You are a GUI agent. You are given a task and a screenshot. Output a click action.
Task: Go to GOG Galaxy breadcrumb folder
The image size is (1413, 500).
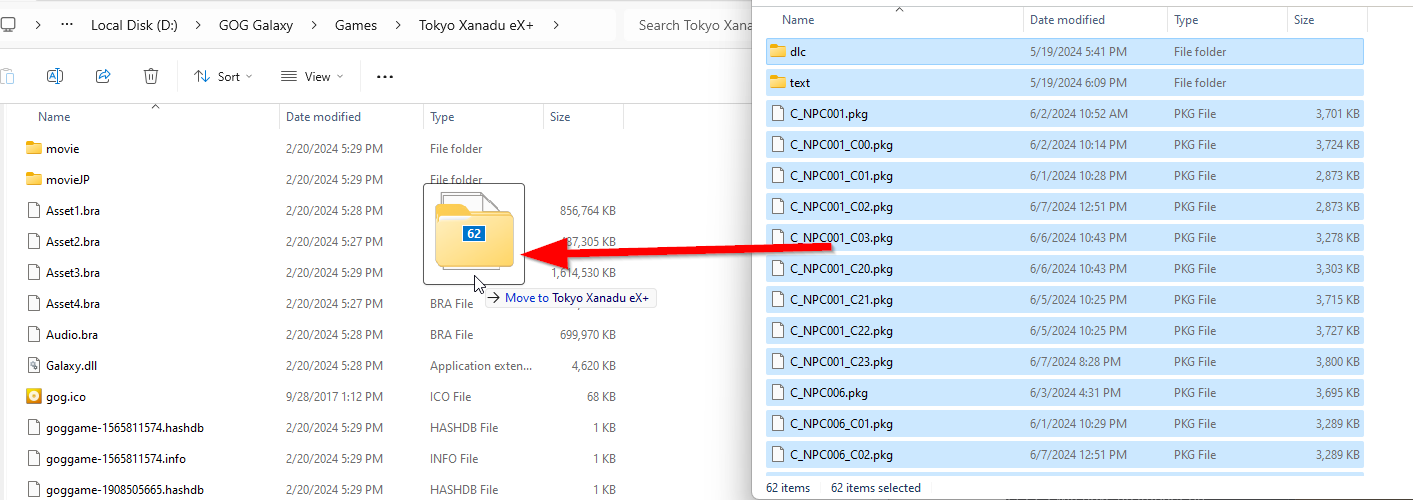click(256, 25)
